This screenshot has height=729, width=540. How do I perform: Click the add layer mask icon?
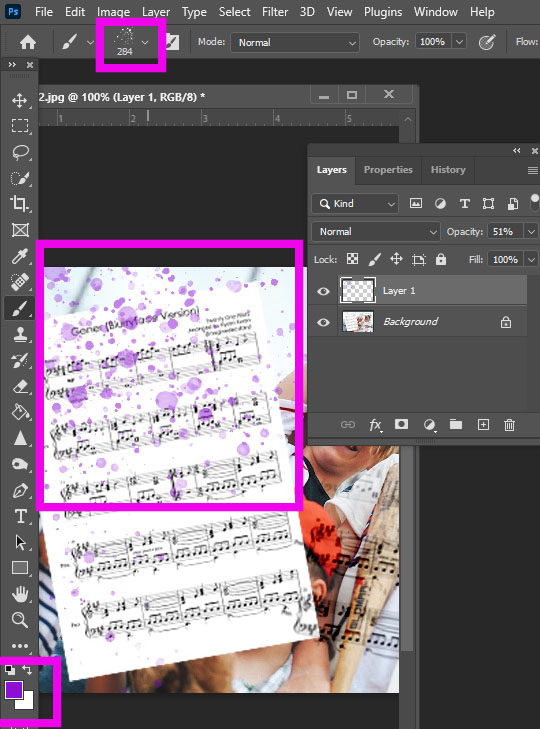click(401, 424)
